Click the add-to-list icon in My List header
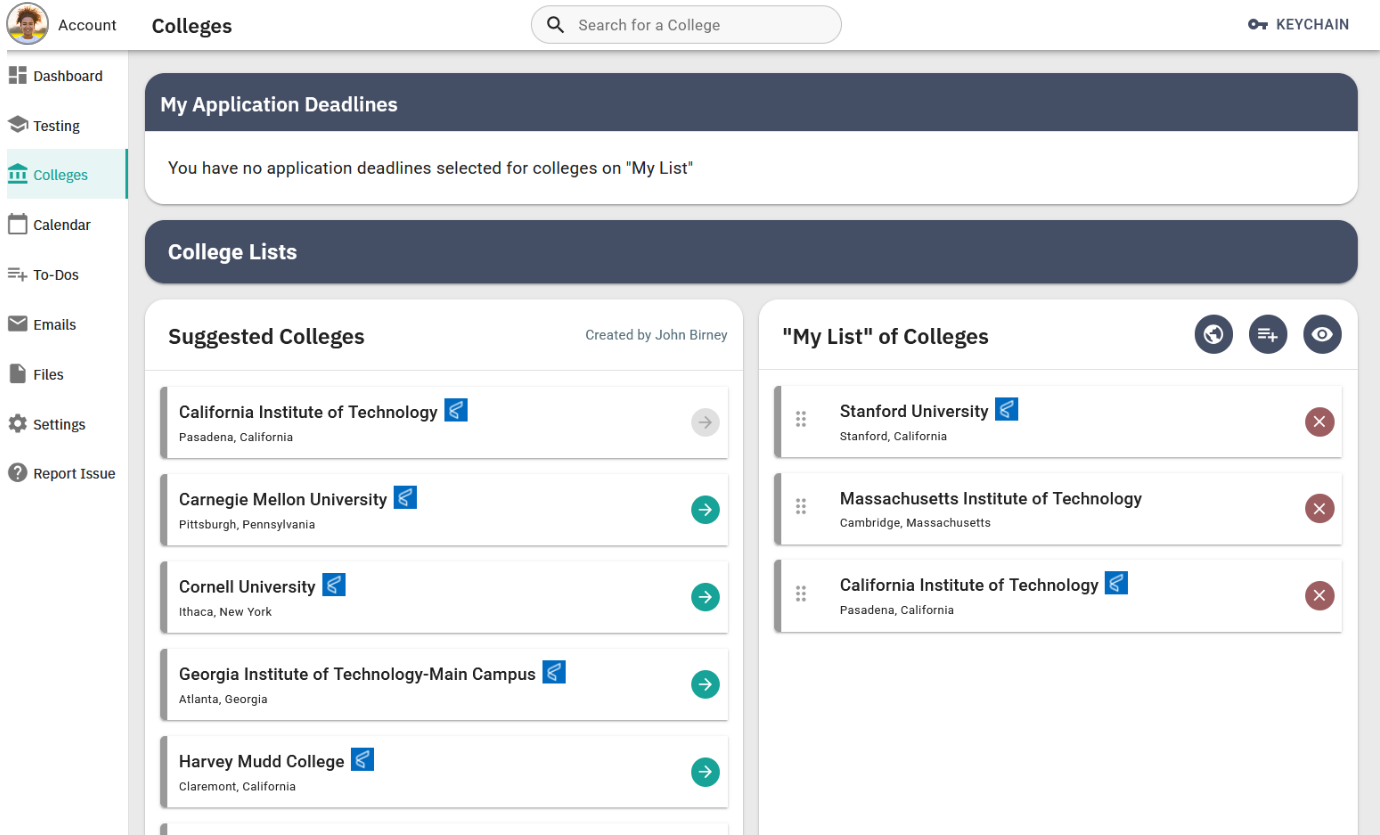 tap(1268, 334)
